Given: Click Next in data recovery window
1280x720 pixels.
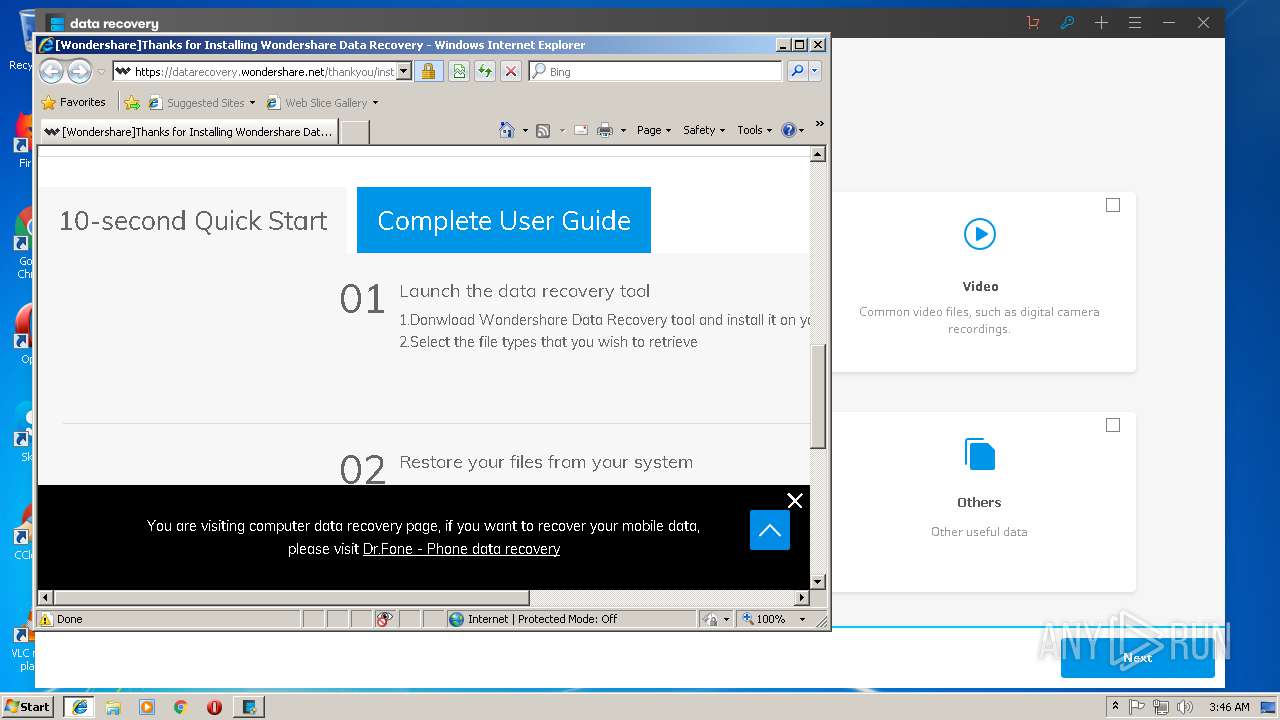Looking at the screenshot, I should [x=1137, y=657].
